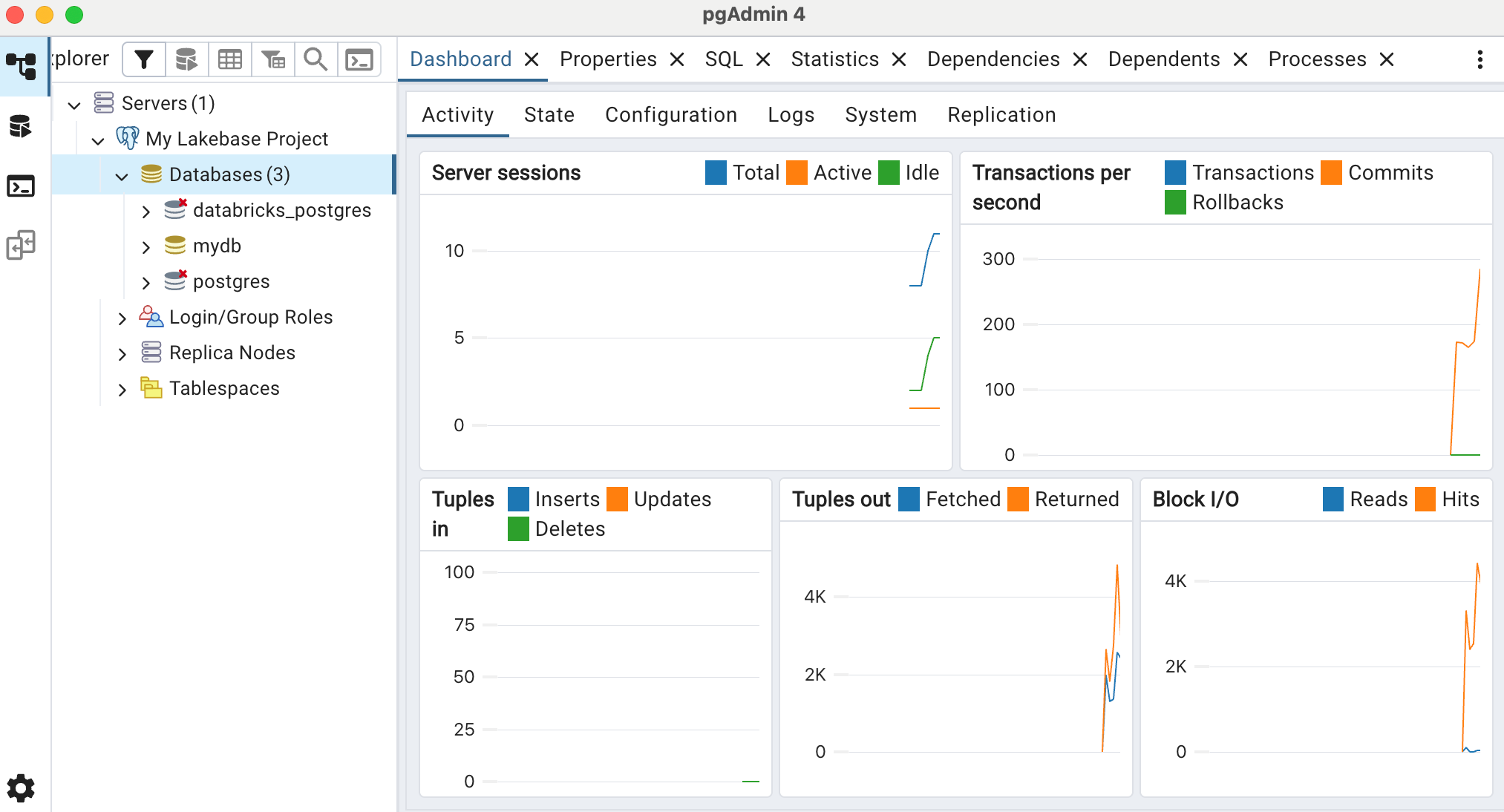Select the filter icon in the Object Explorer toolbar
Image resolution: width=1504 pixels, height=812 pixels.
pos(143,59)
